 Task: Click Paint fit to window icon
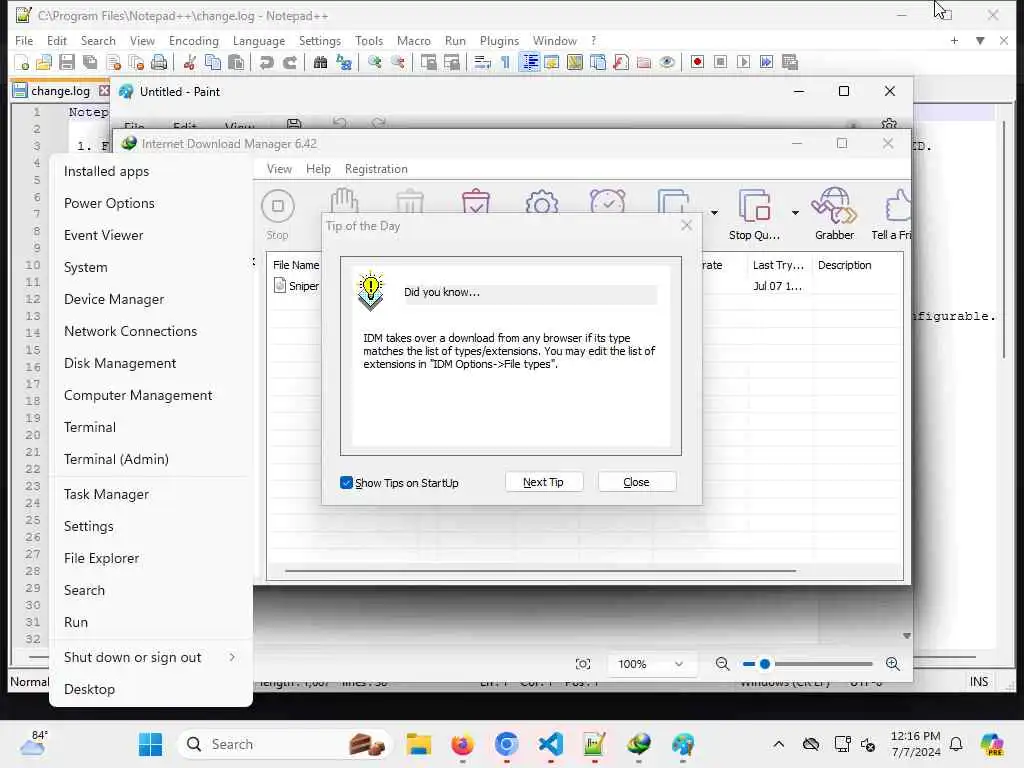tap(583, 664)
